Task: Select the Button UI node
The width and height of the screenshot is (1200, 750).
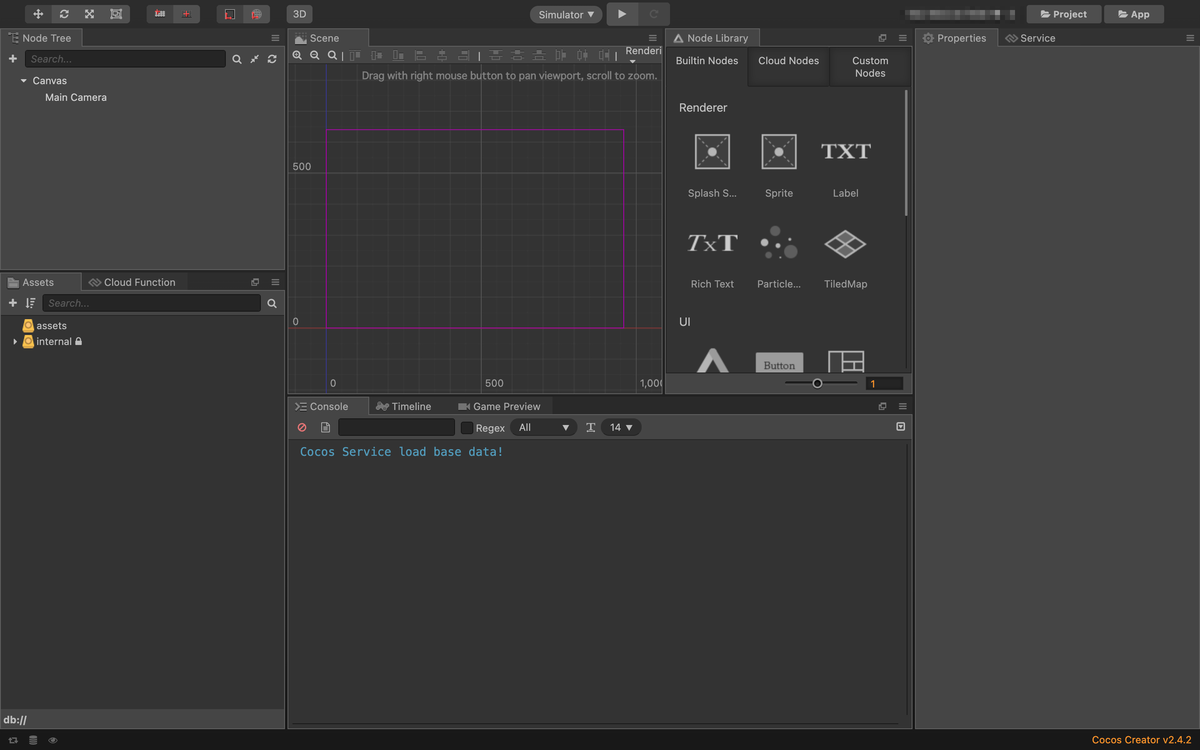Action: coord(779,361)
